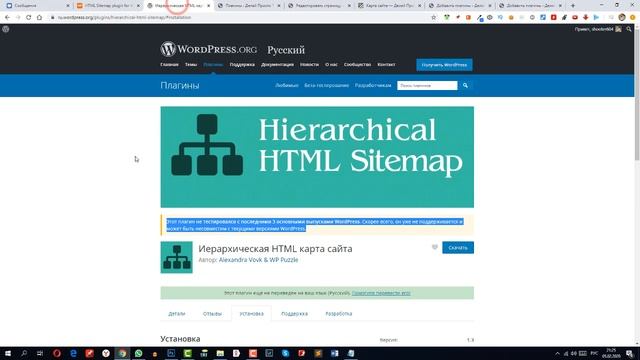Open Skype from the taskbar
The image size is (640, 360).
285,353
